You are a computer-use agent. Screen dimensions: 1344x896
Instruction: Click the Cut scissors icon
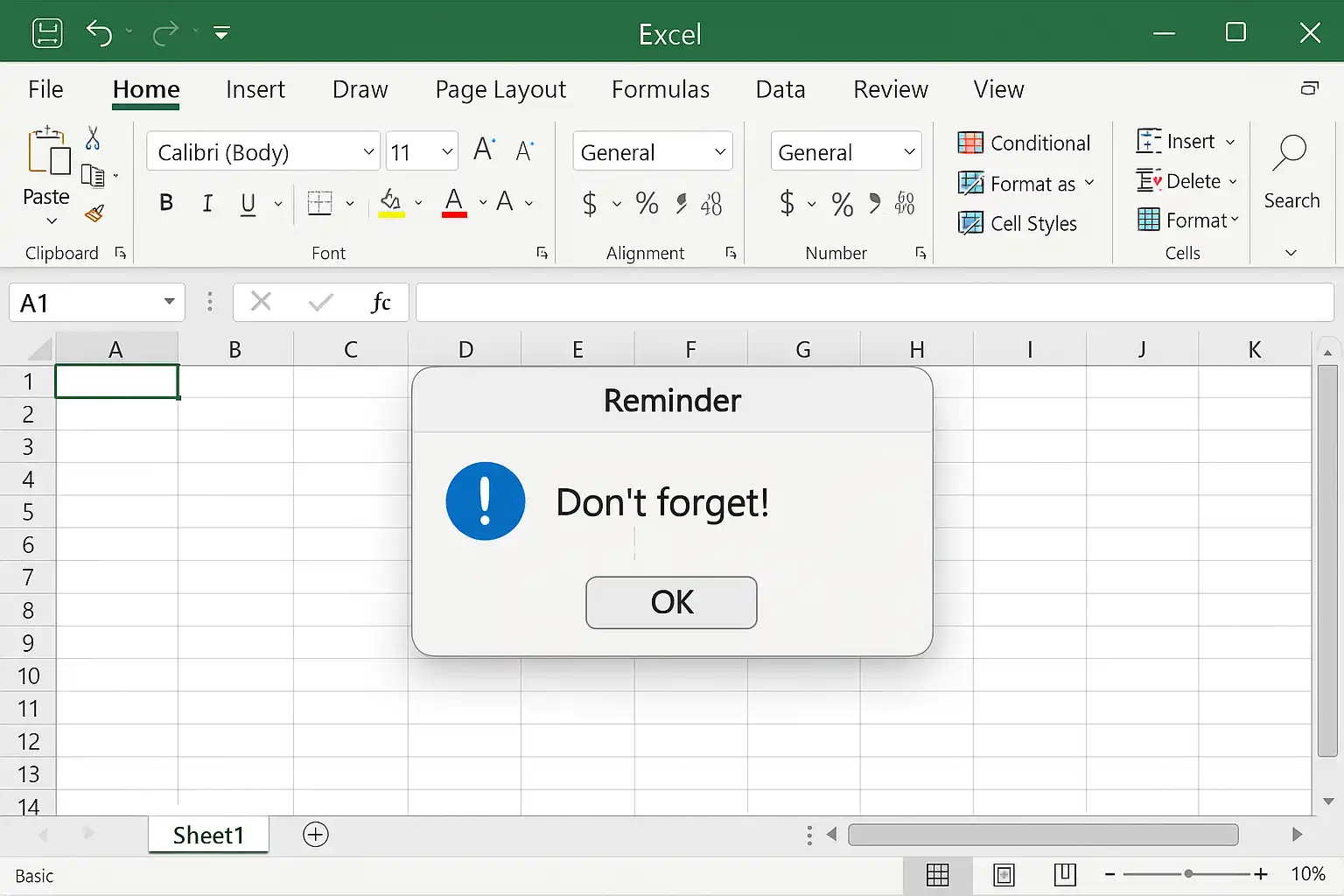(x=93, y=138)
